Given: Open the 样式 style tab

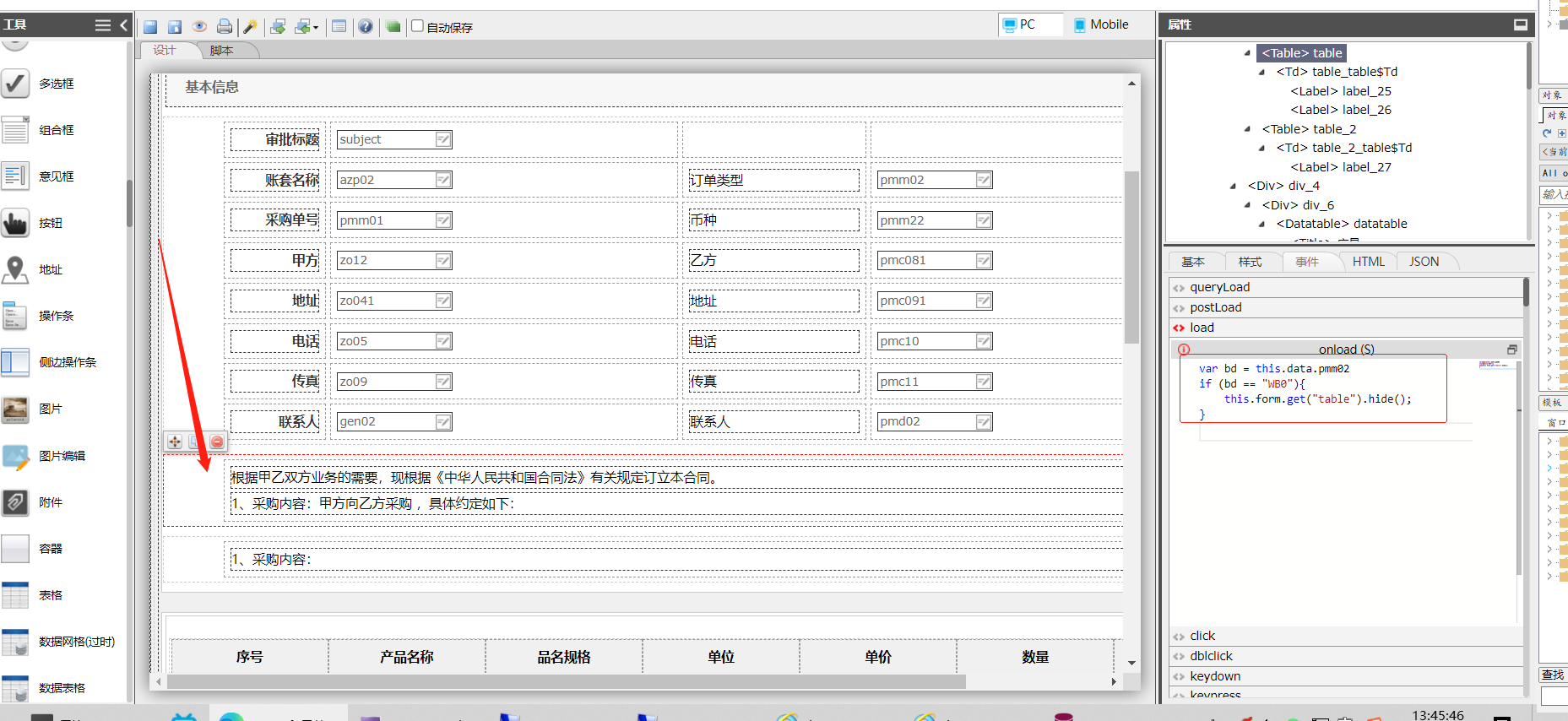Looking at the screenshot, I should [x=1250, y=262].
